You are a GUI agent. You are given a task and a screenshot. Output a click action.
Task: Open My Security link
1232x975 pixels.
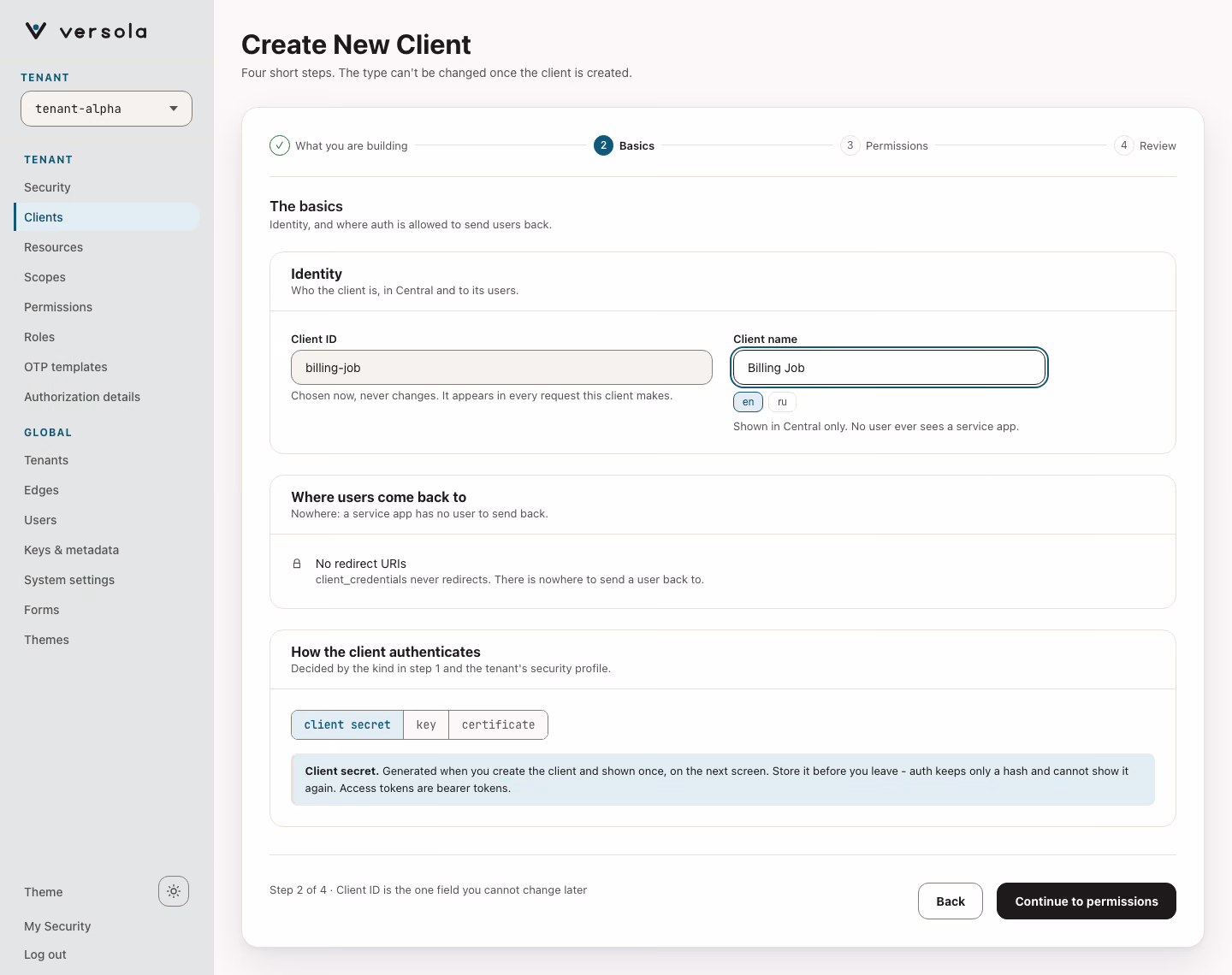click(57, 926)
